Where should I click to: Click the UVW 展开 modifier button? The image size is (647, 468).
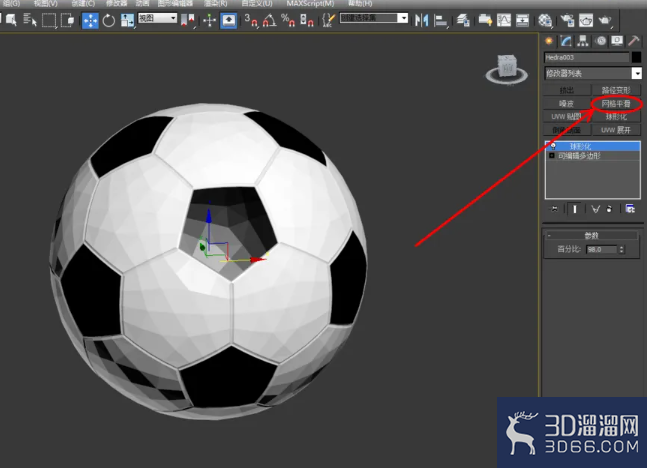point(616,130)
